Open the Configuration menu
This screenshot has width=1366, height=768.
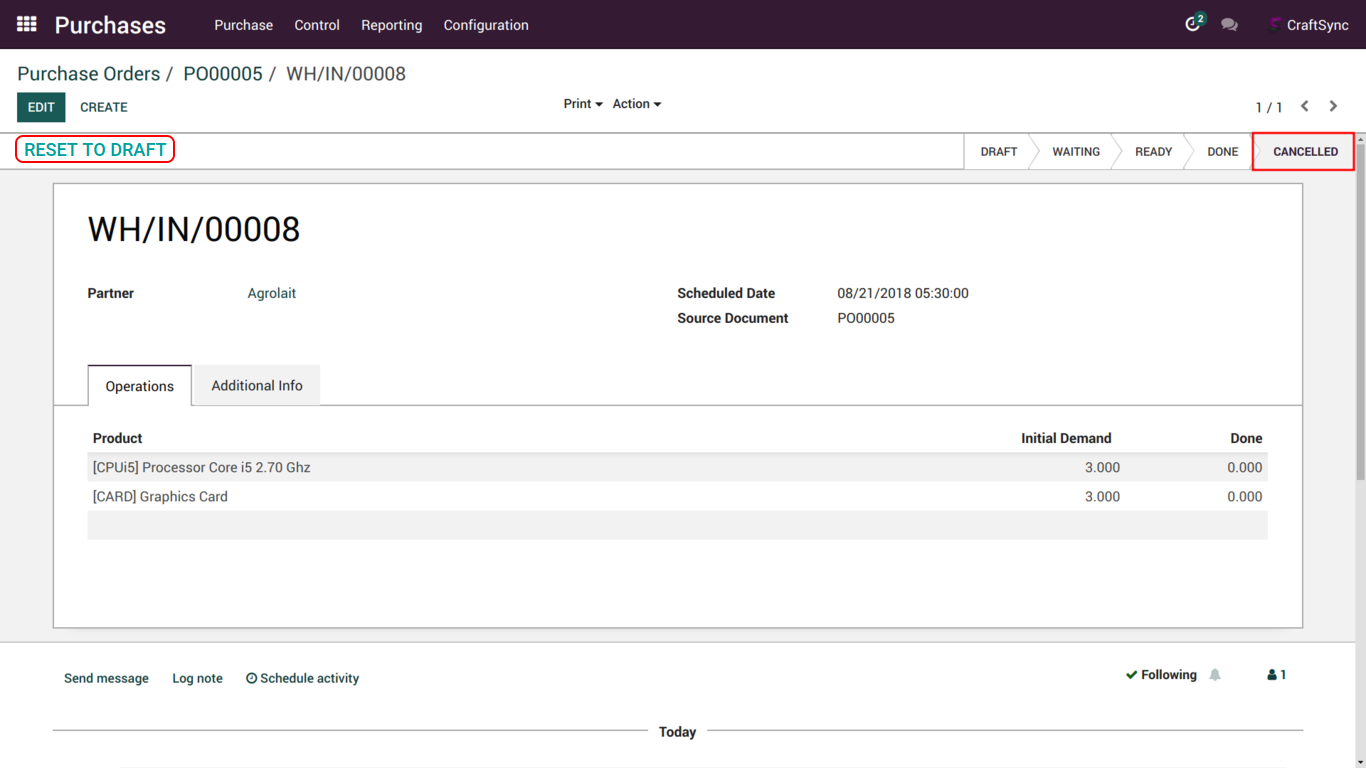coord(485,25)
